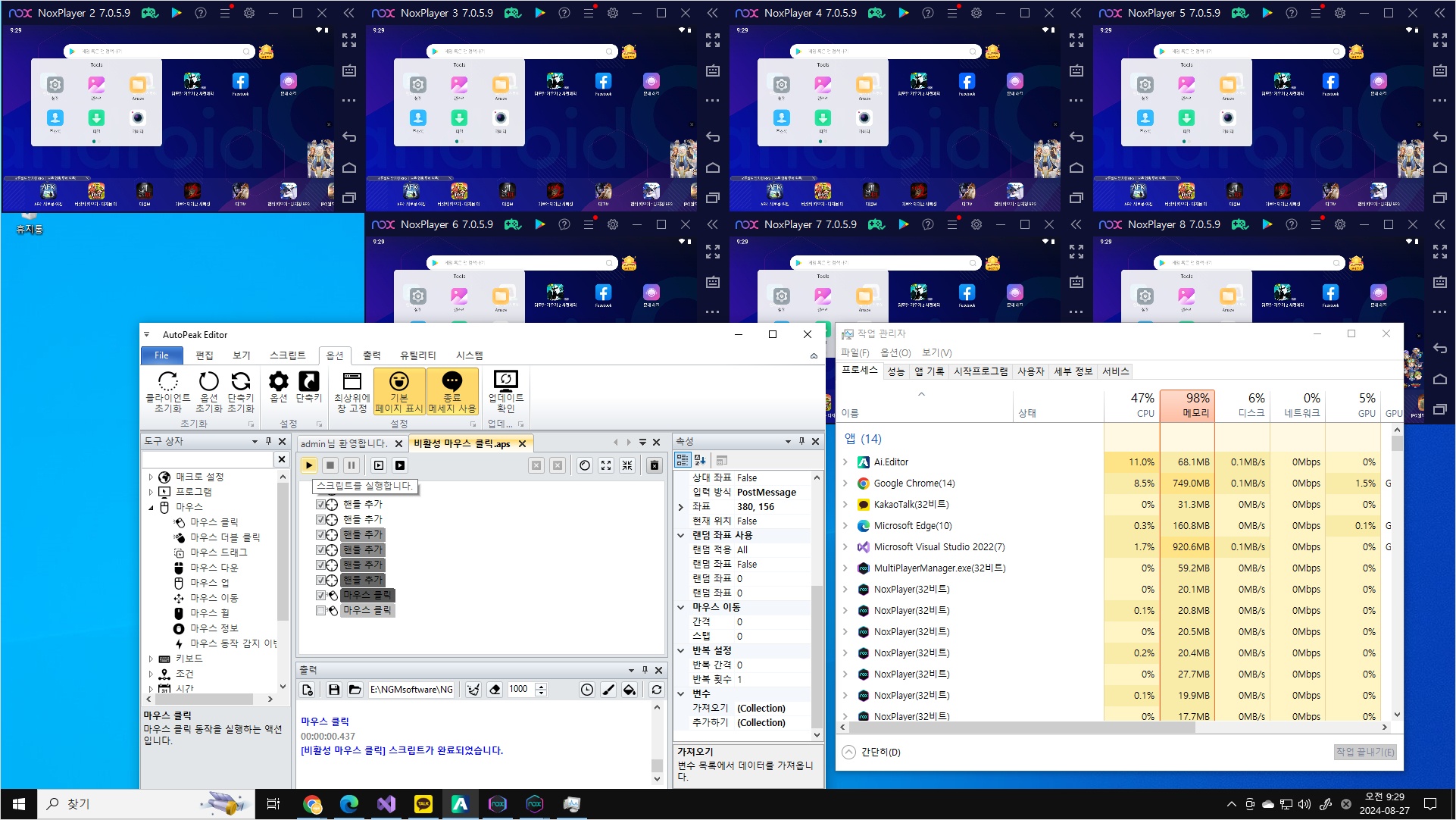Click the clock icon in output toolbar

point(586,690)
